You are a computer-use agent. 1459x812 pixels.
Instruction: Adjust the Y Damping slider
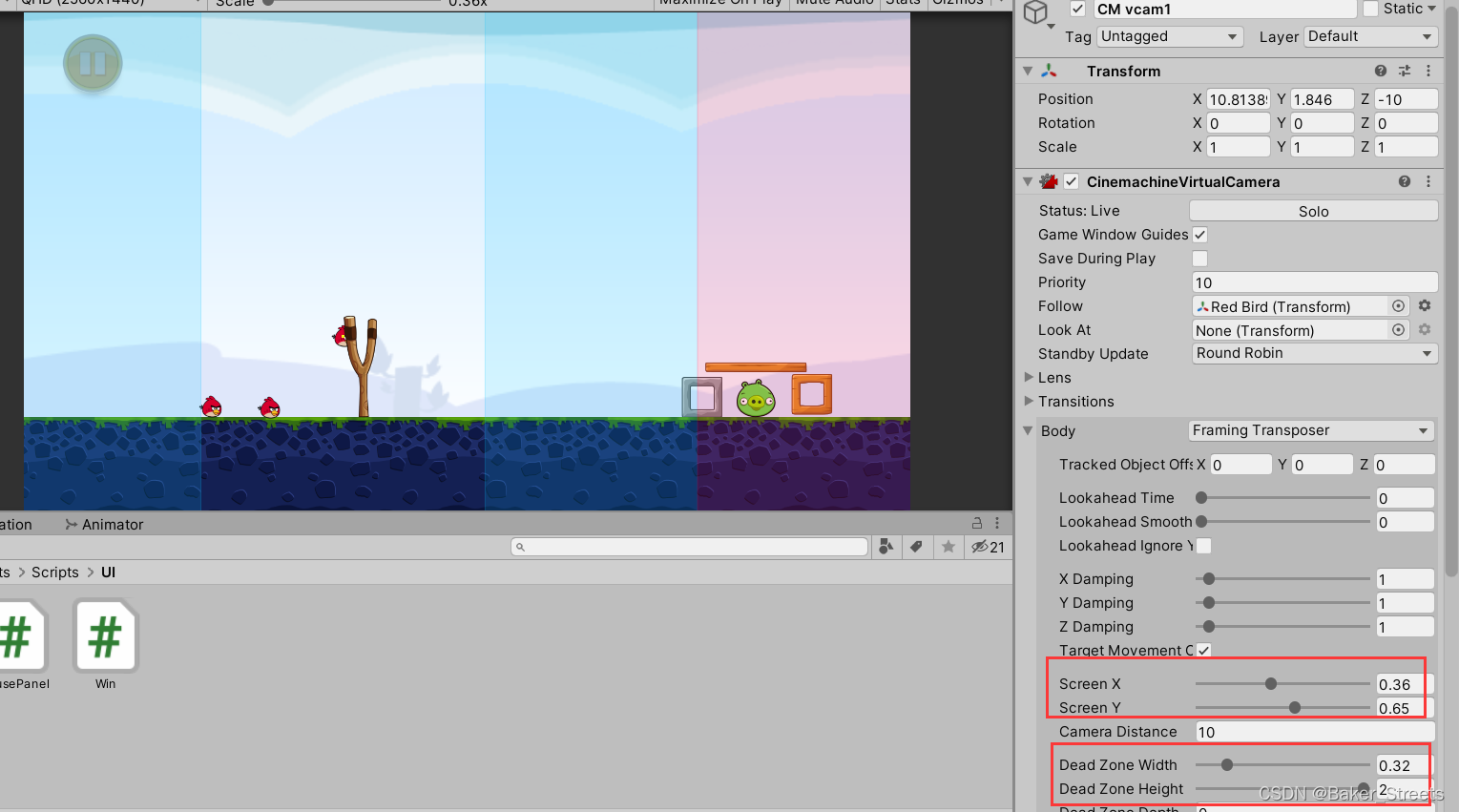click(1282, 603)
